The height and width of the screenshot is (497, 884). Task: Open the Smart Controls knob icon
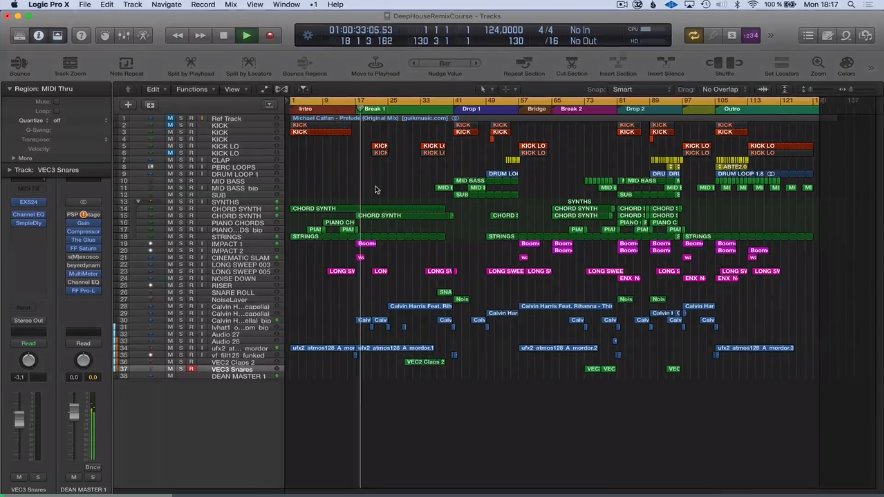[105, 36]
